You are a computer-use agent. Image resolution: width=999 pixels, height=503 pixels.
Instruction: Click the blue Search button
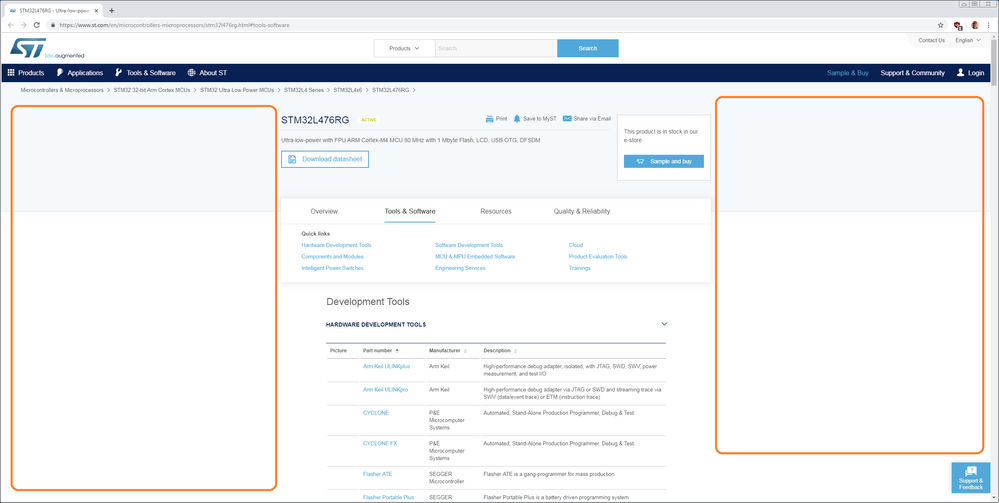coord(587,48)
